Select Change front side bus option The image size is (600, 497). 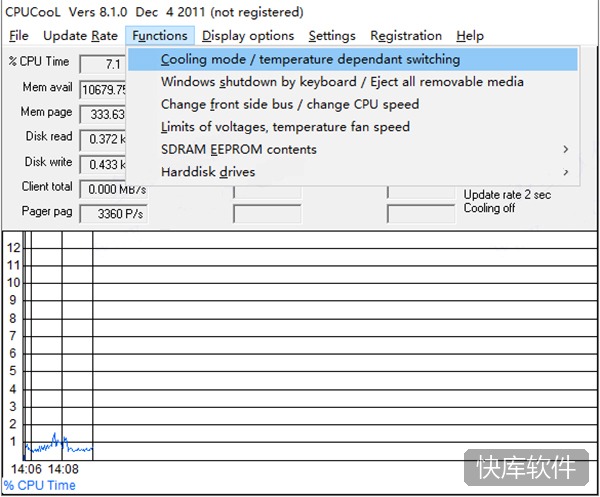click(x=352, y=104)
